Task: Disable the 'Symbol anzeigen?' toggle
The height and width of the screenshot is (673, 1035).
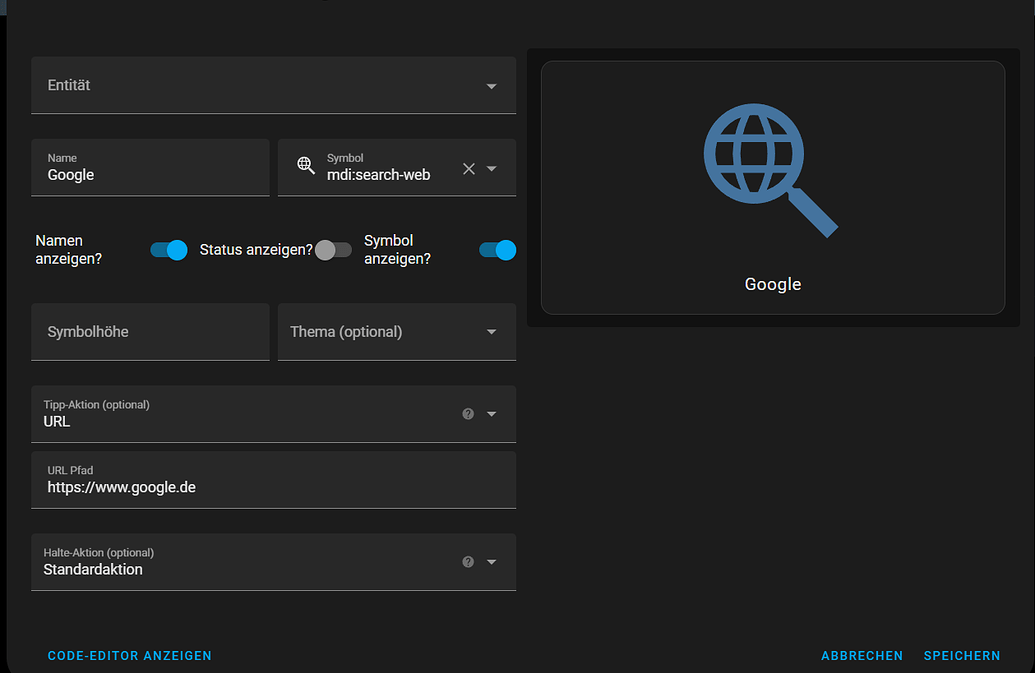Action: tap(496, 250)
